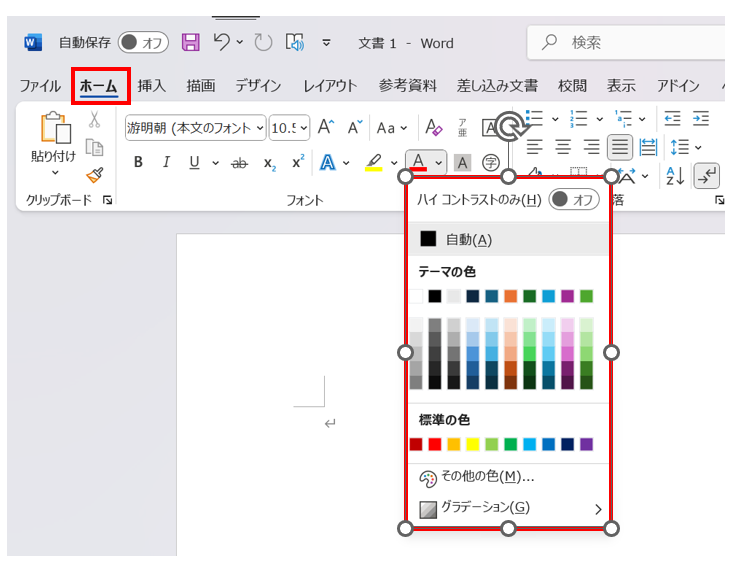
Task: Apply Subscript formatting
Action: click(269, 163)
